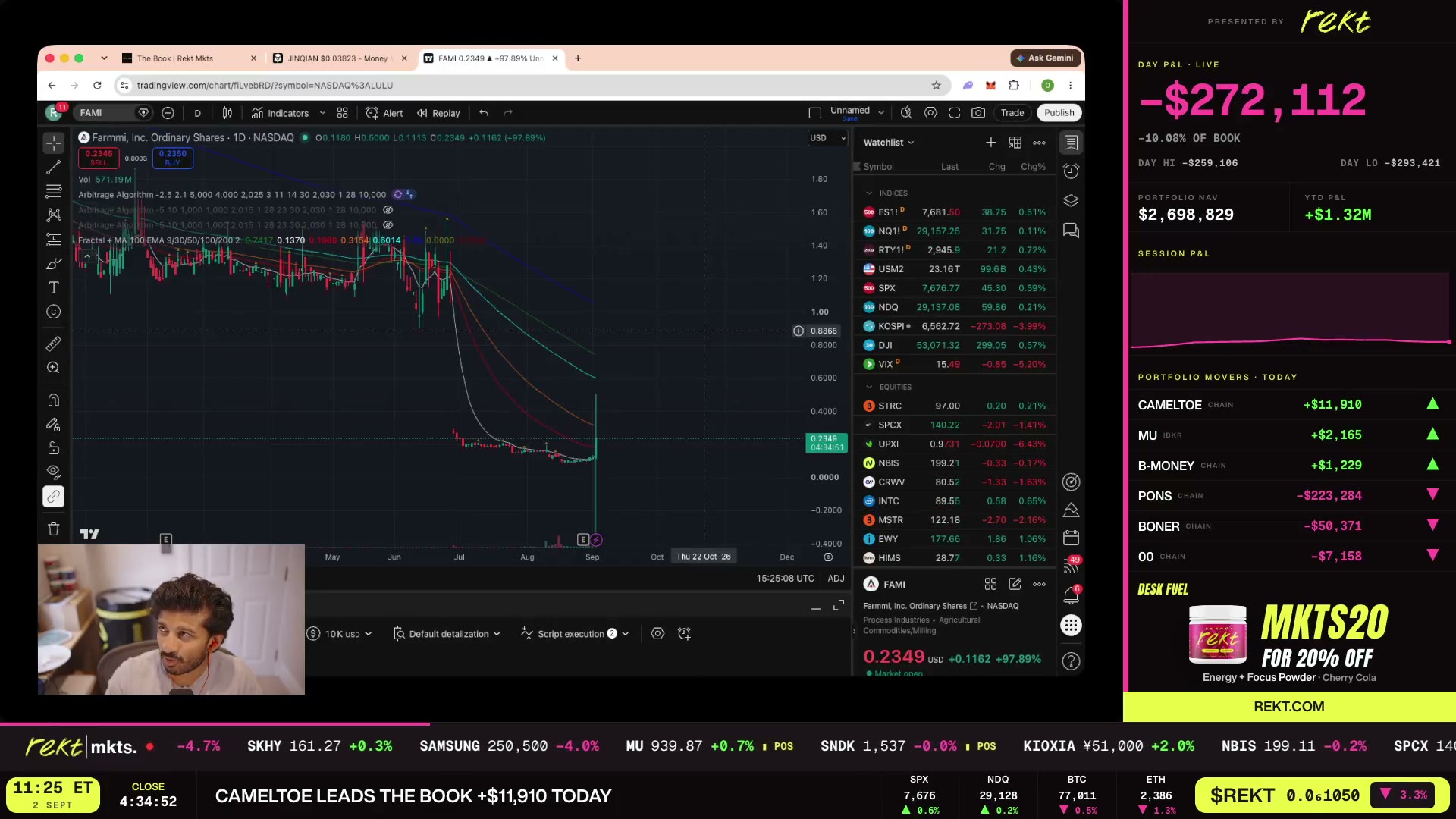This screenshot has width=1456, height=819.
Task: Enter fullscreen chart mode
Action: point(955,113)
